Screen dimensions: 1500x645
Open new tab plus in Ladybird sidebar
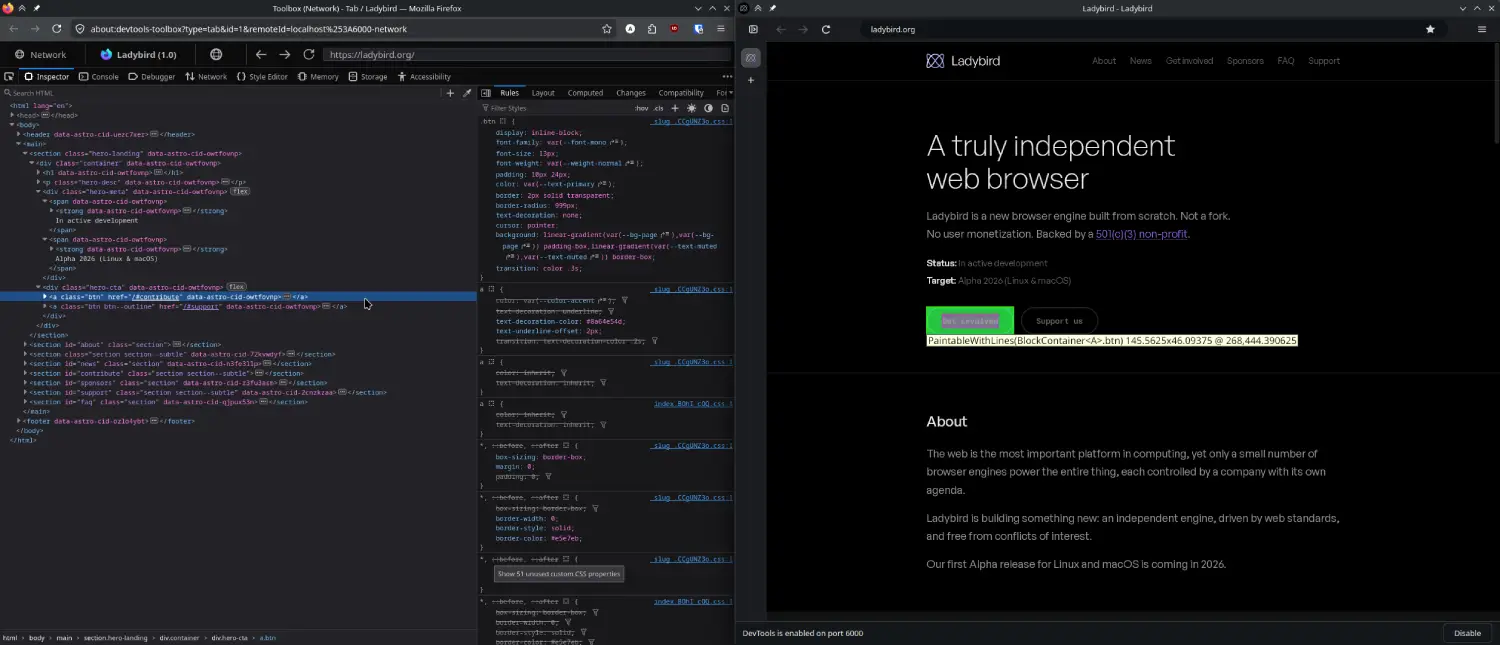[751, 80]
